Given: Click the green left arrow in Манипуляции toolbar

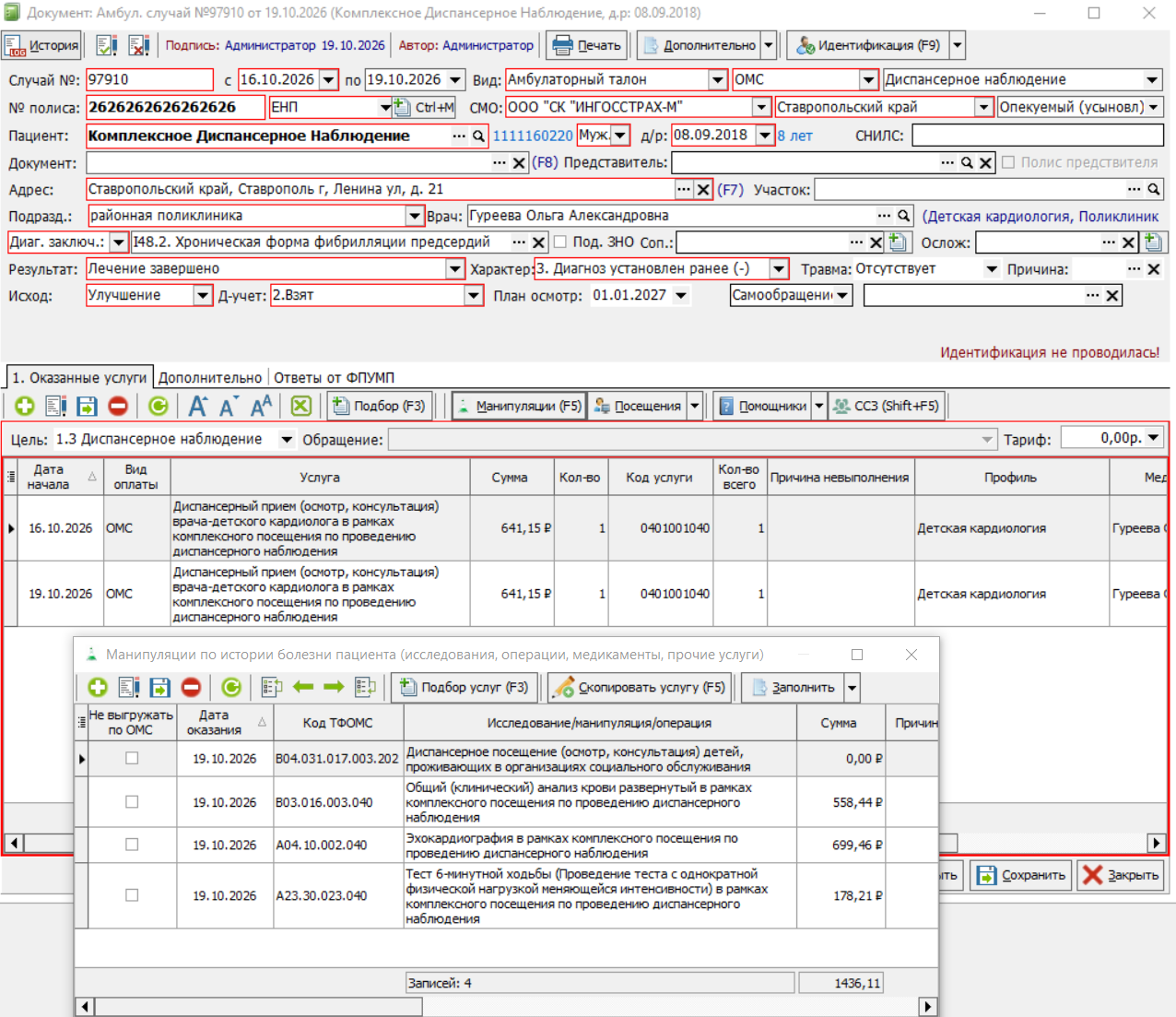Looking at the screenshot, I should tap(303, 687).
